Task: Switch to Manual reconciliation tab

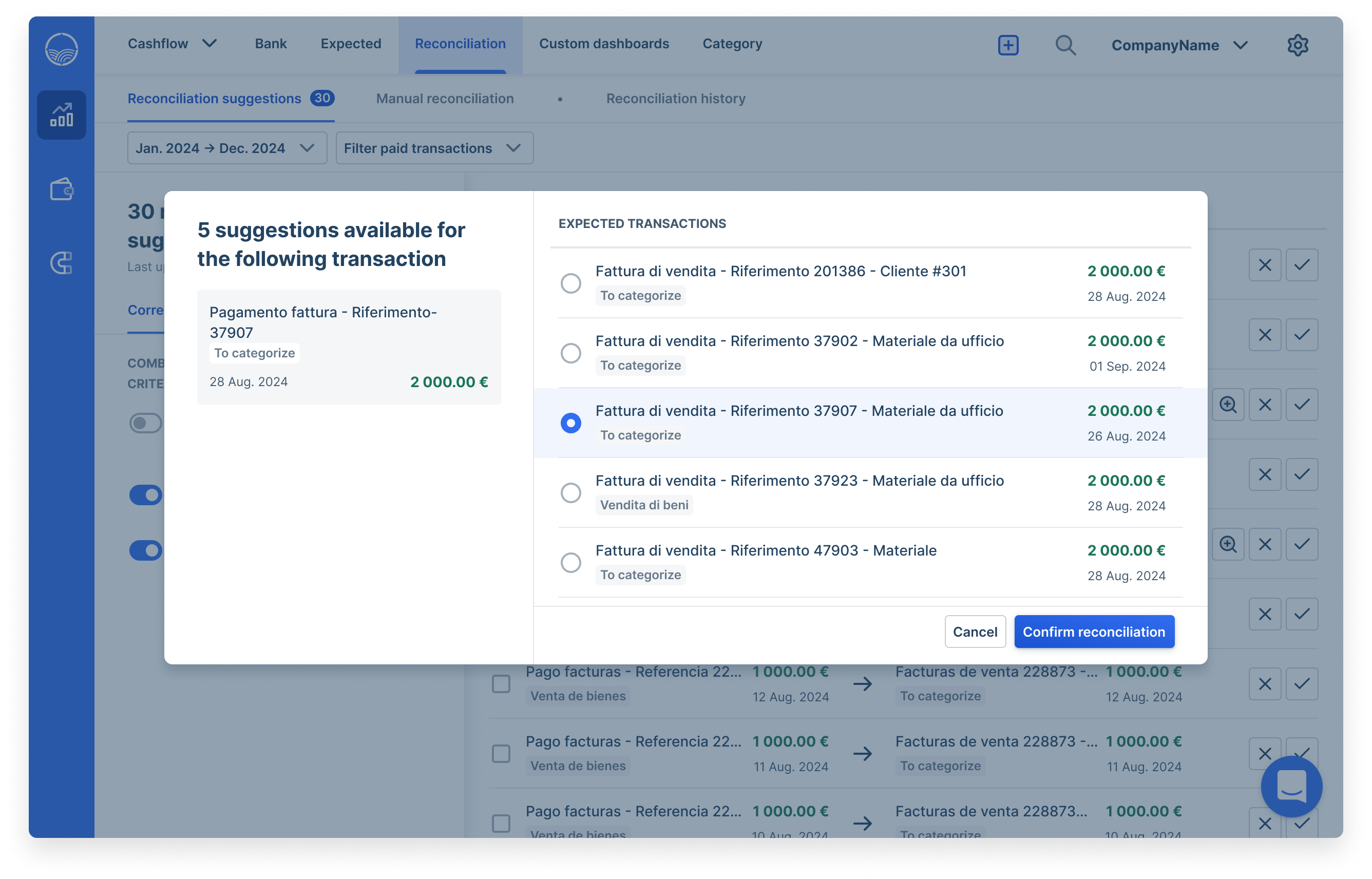Action: (445, 99)
